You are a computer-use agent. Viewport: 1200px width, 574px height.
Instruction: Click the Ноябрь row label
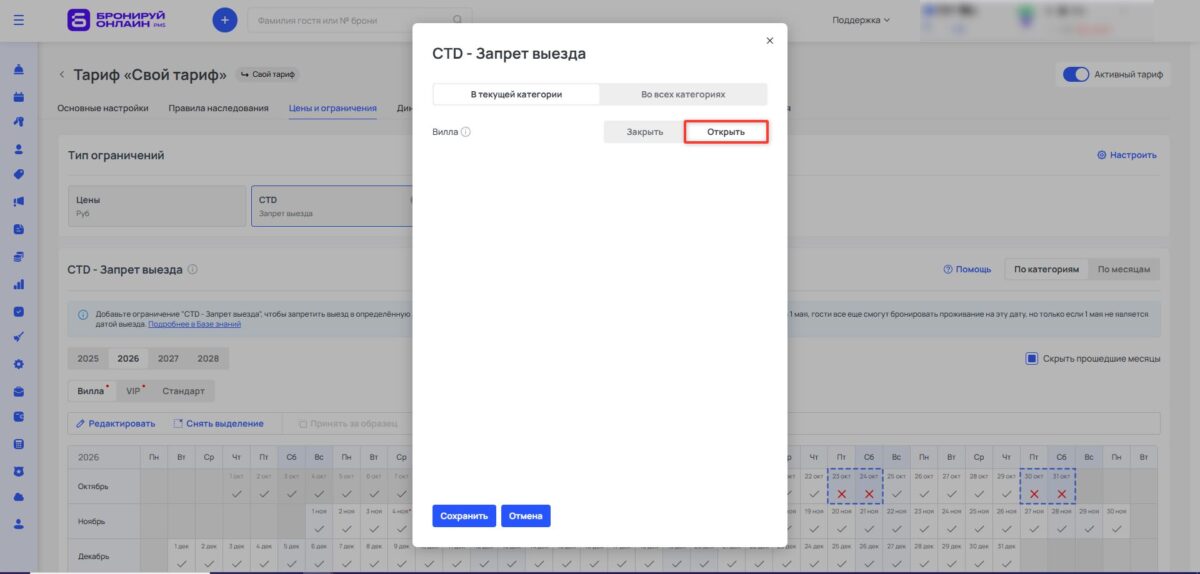pos(94,521)
